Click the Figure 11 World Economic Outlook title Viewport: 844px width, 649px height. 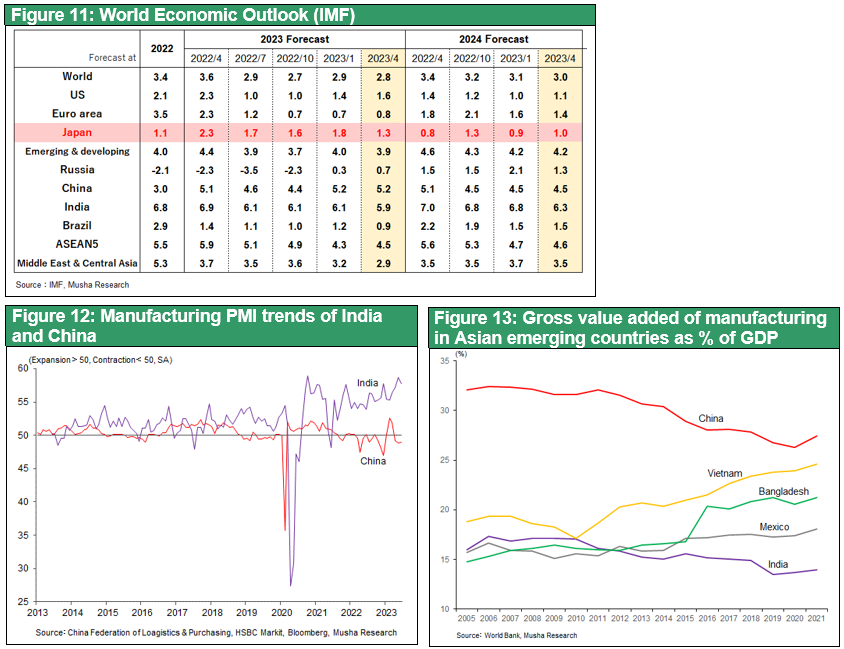(182, 14)
